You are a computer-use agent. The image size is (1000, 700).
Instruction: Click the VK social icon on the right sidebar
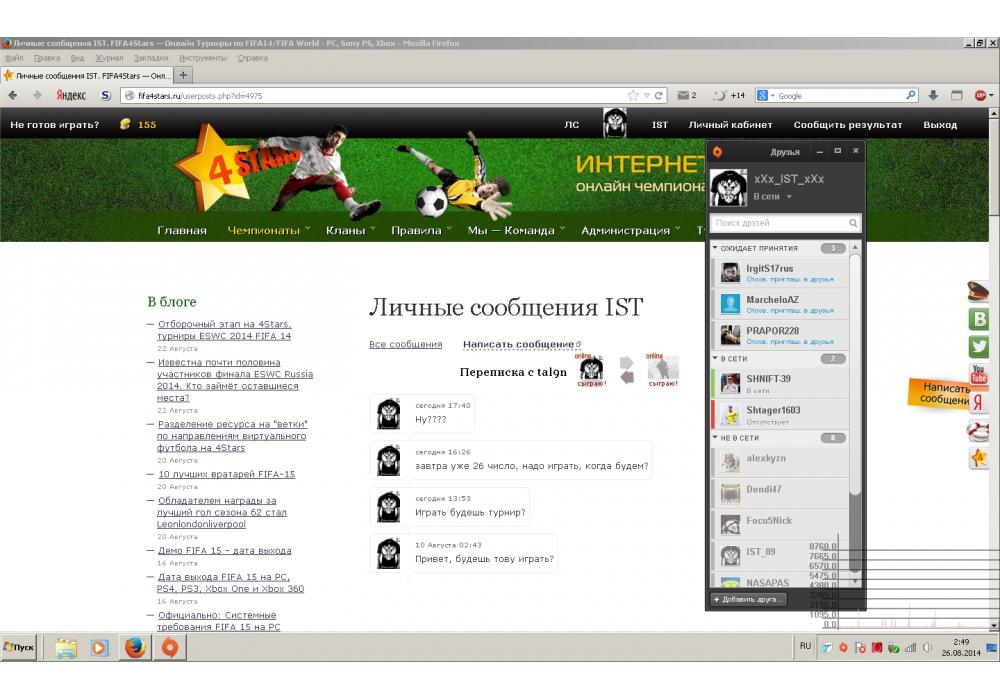(x=979, y=319)
